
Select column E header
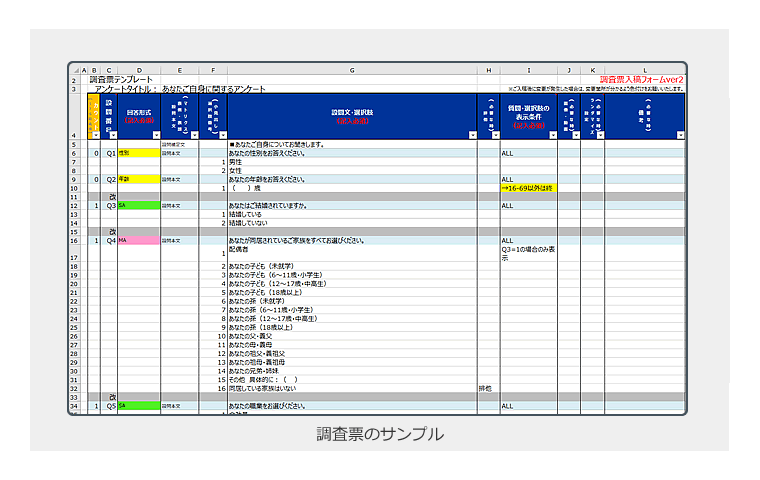[179, 71]
